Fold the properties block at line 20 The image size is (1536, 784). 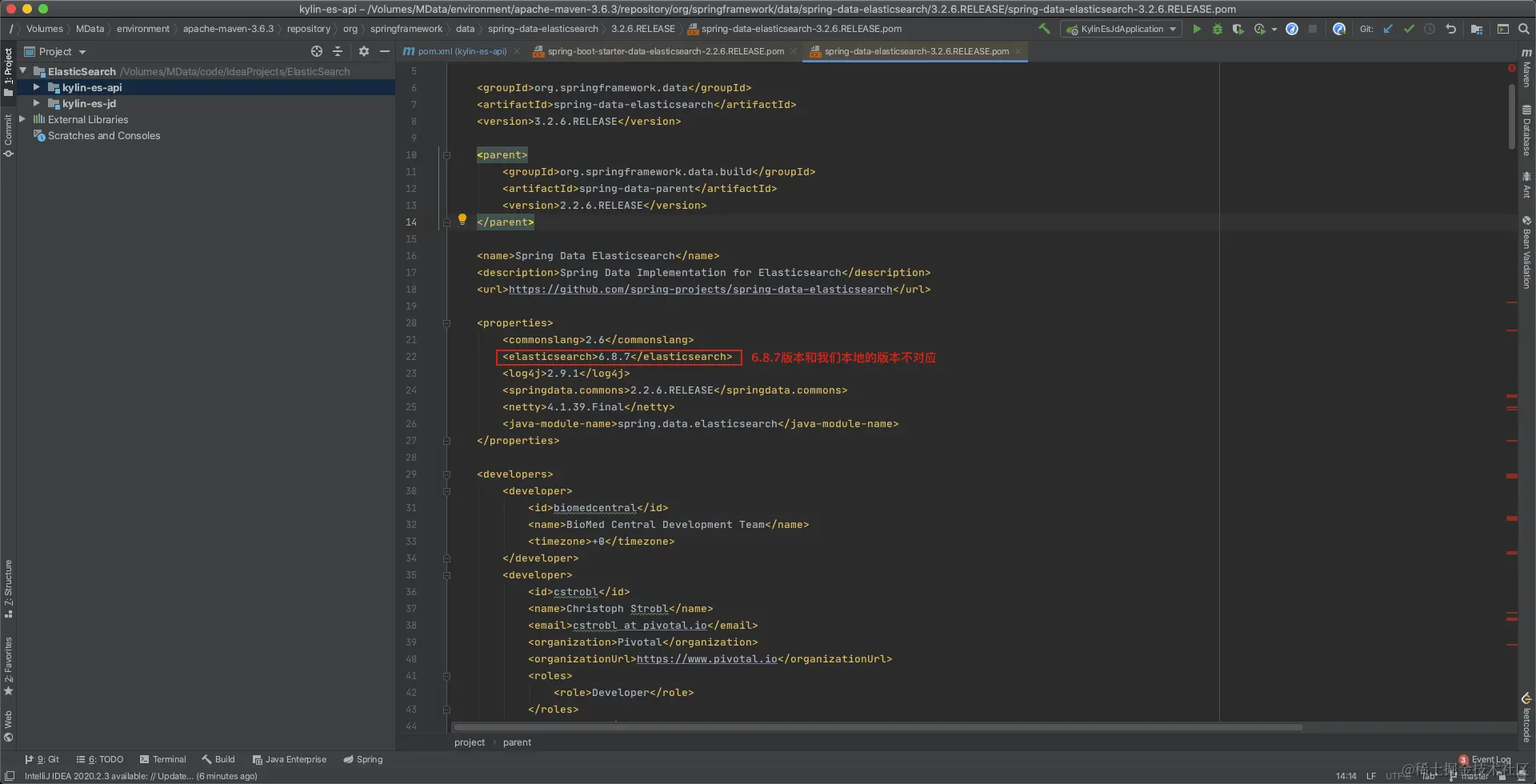point(447,323)
